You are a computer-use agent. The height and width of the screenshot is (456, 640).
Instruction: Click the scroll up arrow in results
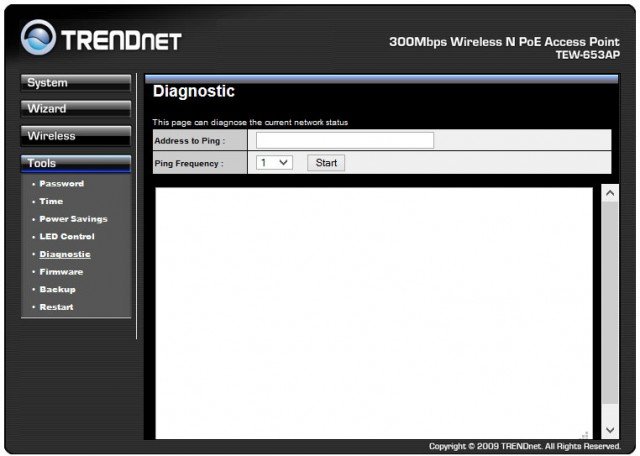coord(610,192)
